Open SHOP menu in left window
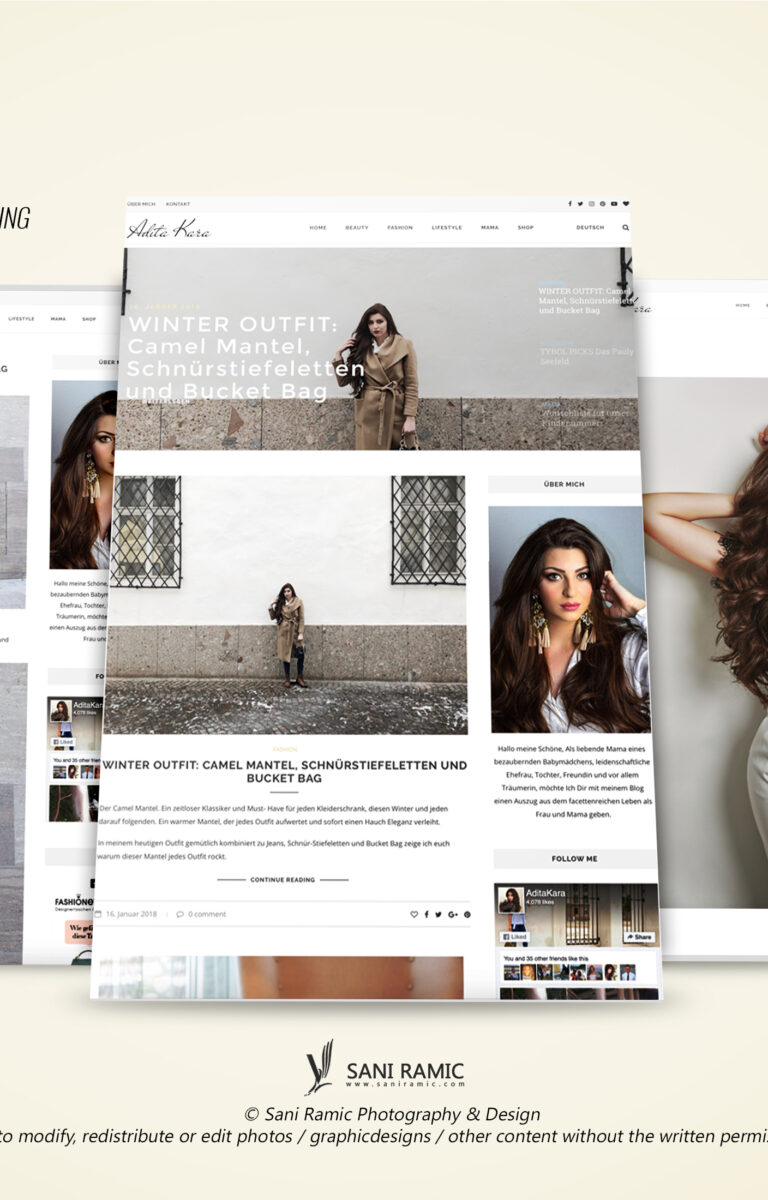The image size is (768, 1200). tap(89, 319)
